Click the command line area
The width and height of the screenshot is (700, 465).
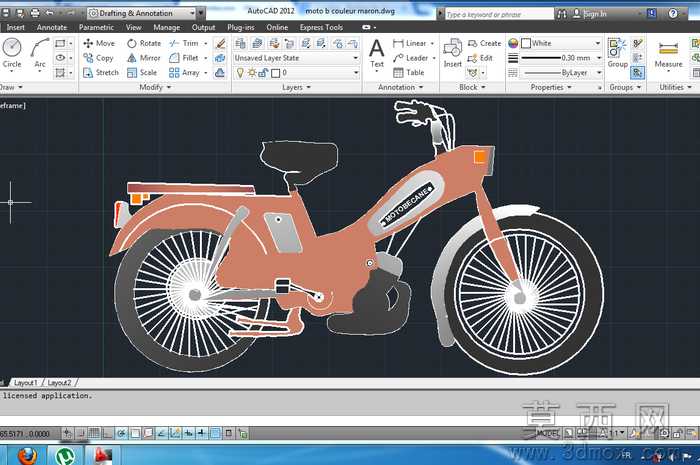350,420
